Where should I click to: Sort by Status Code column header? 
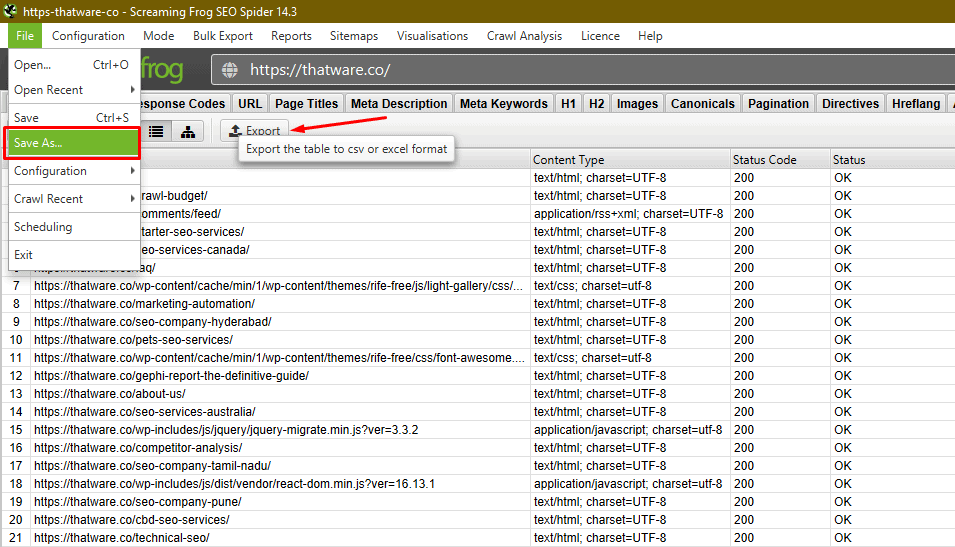coord(780,160)
